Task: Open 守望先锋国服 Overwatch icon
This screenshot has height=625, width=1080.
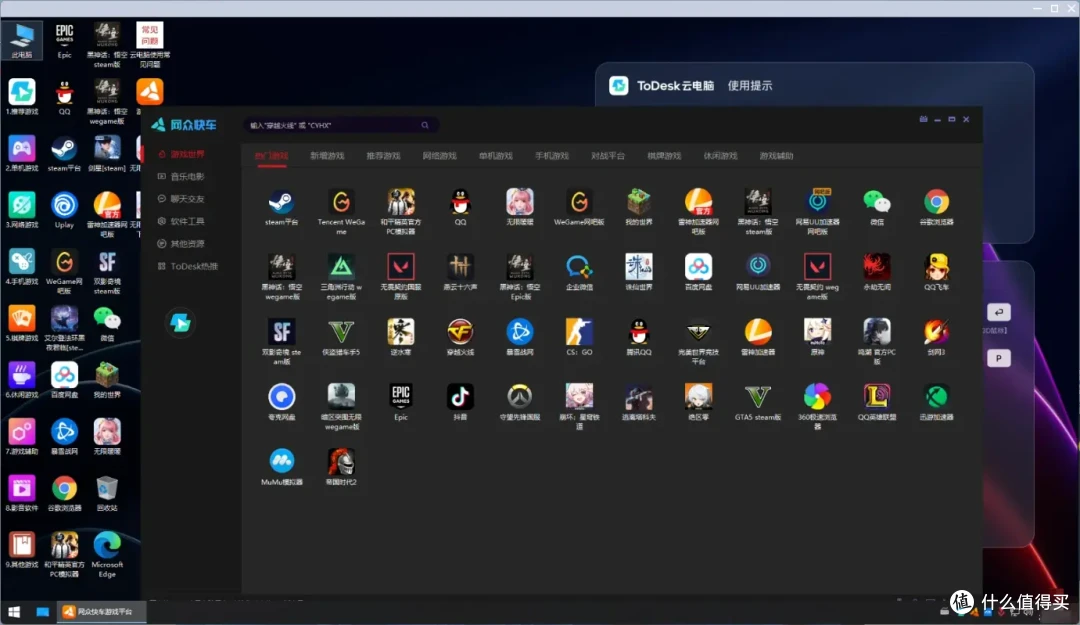Action: pos(519,397)
